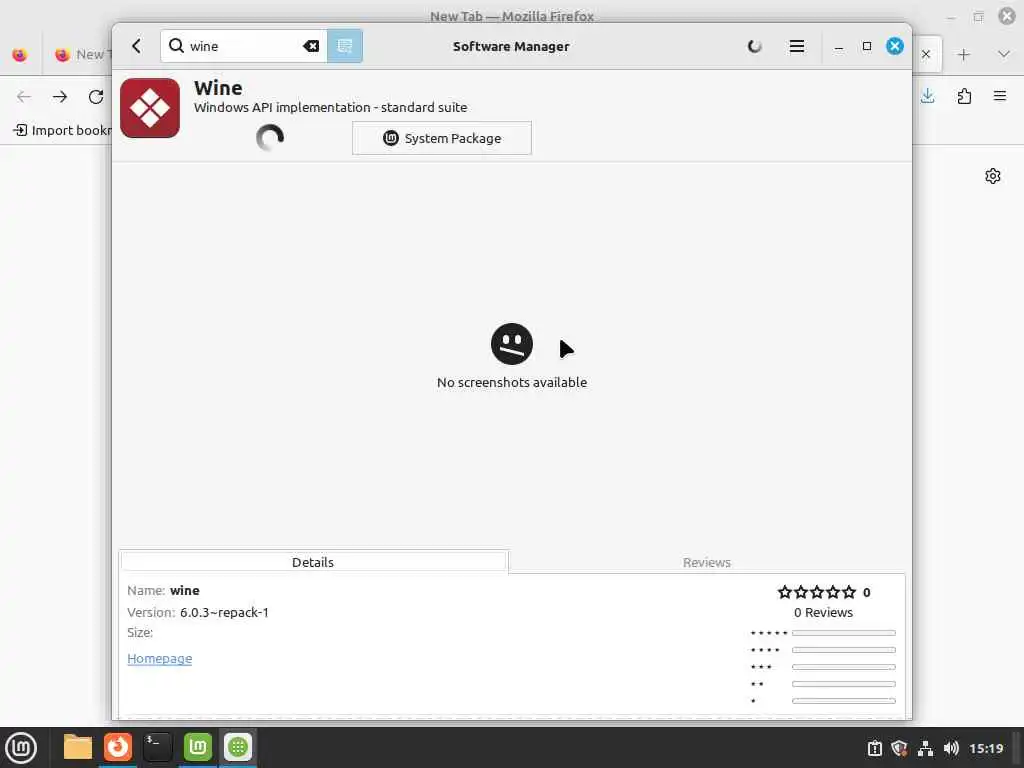Screen dimensions: 1024x768
Task: Click the four-star rating bar
Action: (844, 650)
